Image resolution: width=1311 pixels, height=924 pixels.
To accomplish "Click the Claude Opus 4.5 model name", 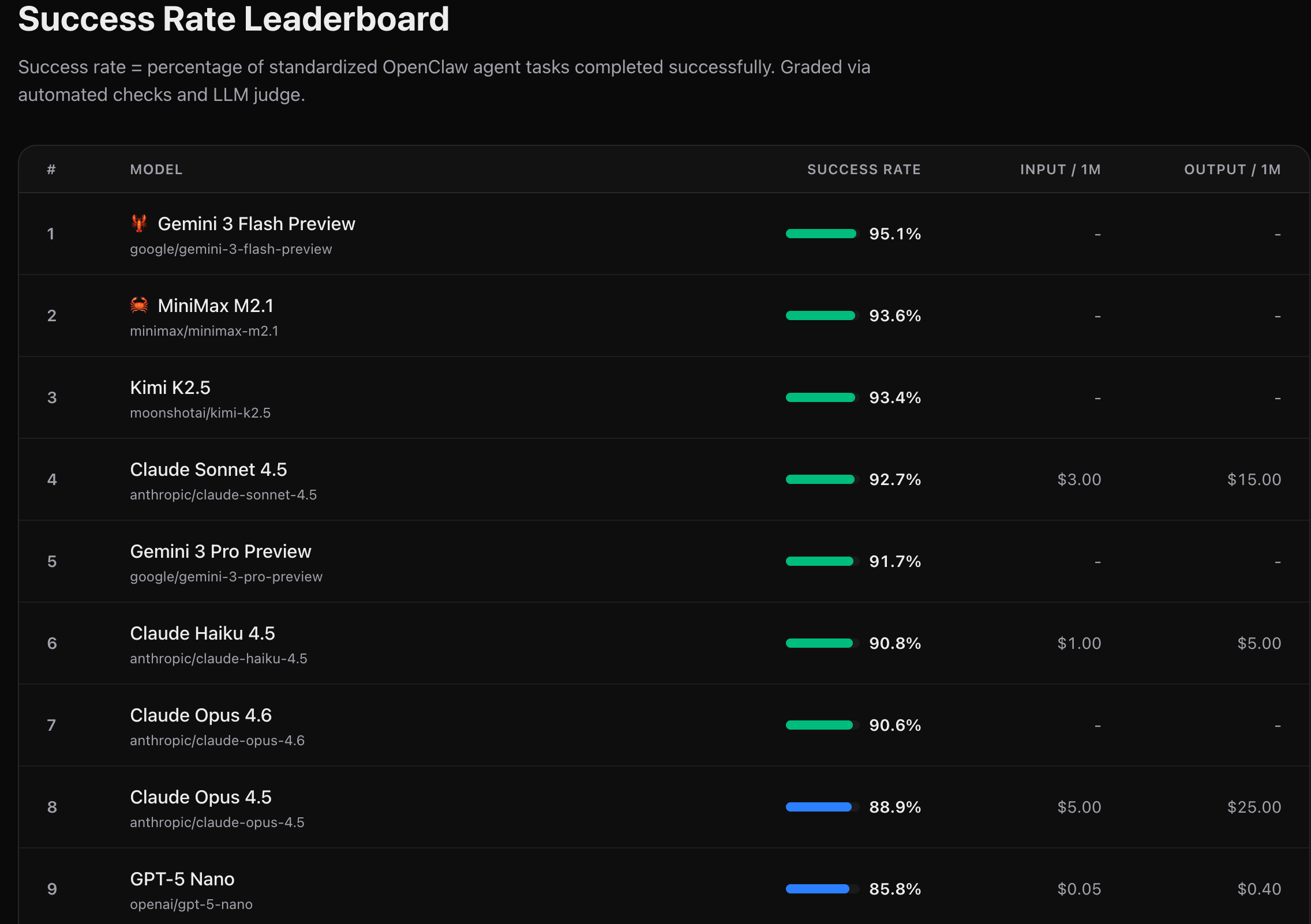I will 201,797.
